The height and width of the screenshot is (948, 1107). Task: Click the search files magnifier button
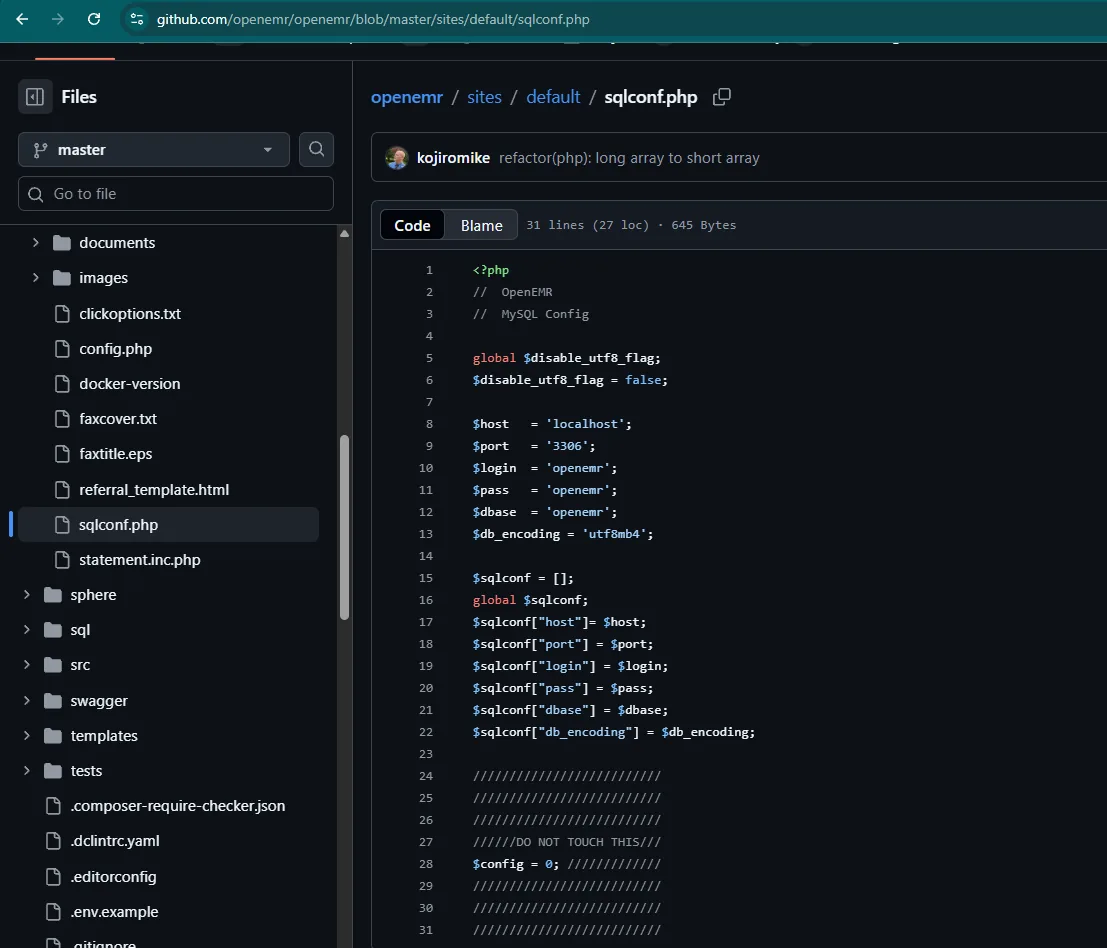pos(316,149)
